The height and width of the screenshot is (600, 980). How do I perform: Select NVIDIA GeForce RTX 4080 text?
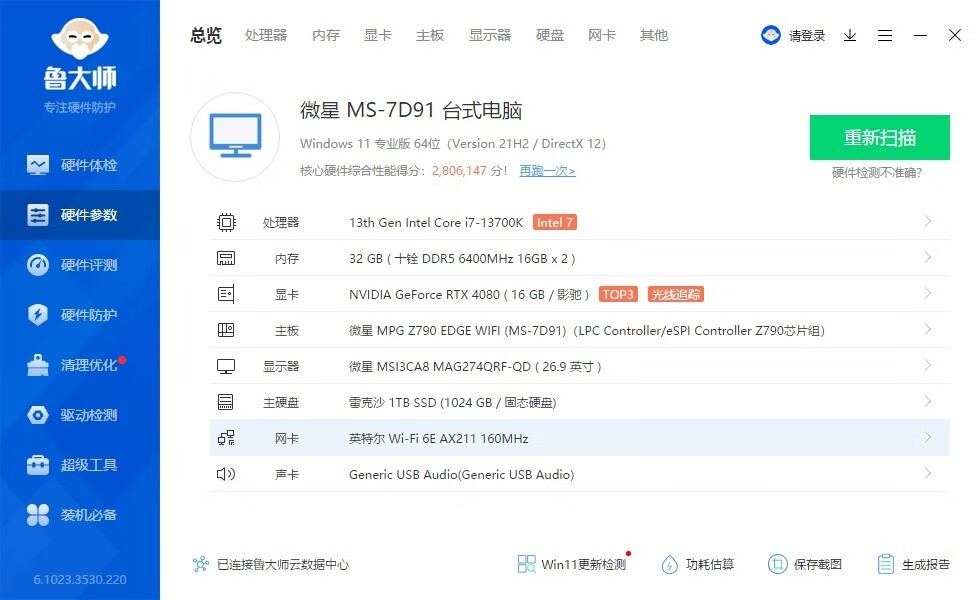pyautogui.click(x=424, y=294)
